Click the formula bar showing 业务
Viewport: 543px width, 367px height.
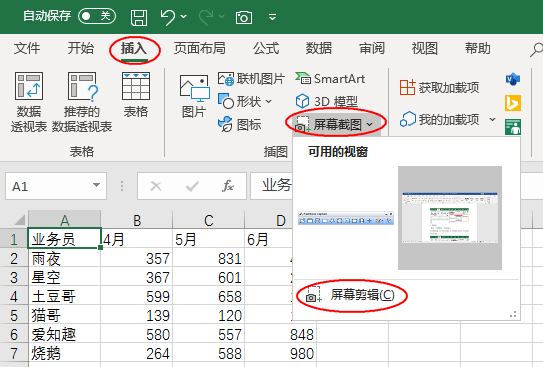(272, 186)
